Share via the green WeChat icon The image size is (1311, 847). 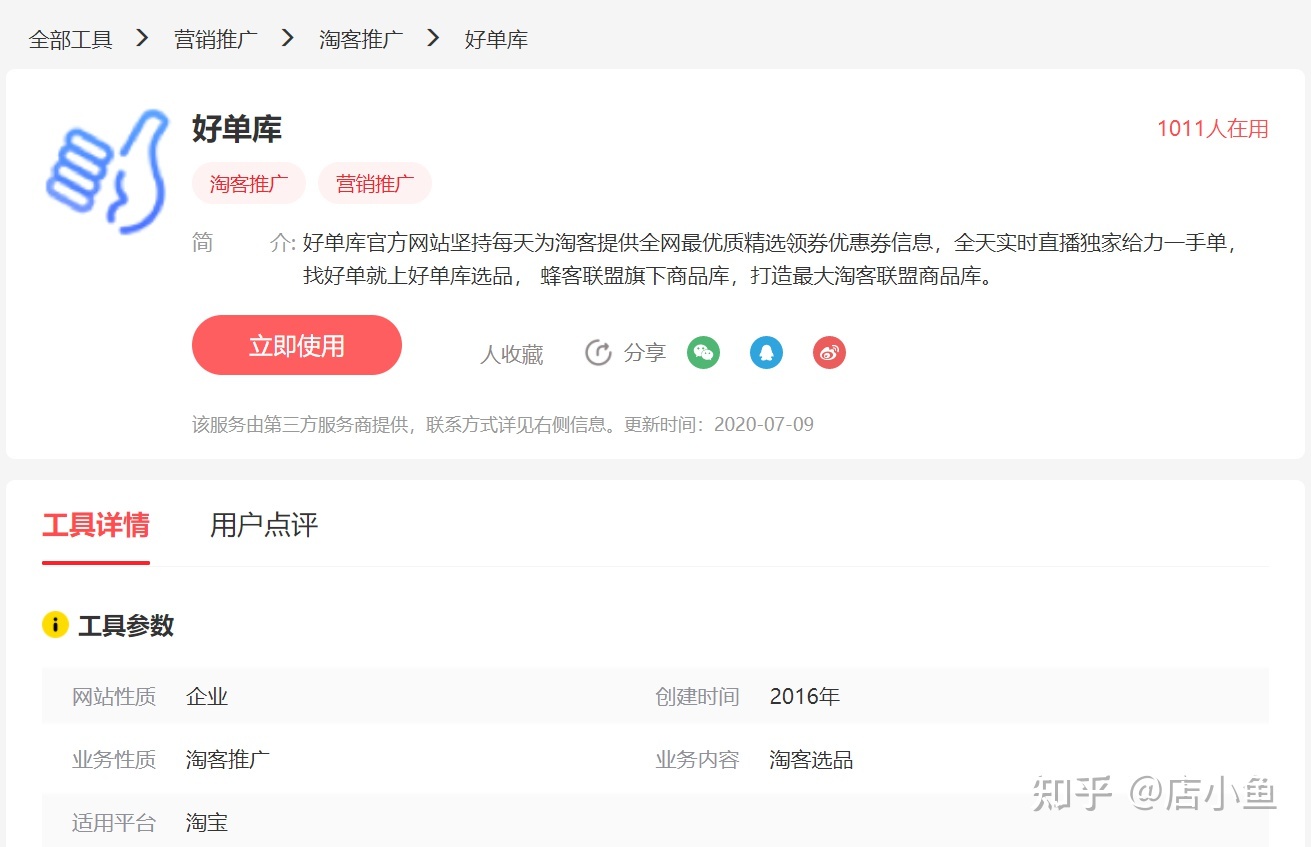coord(704,352)
